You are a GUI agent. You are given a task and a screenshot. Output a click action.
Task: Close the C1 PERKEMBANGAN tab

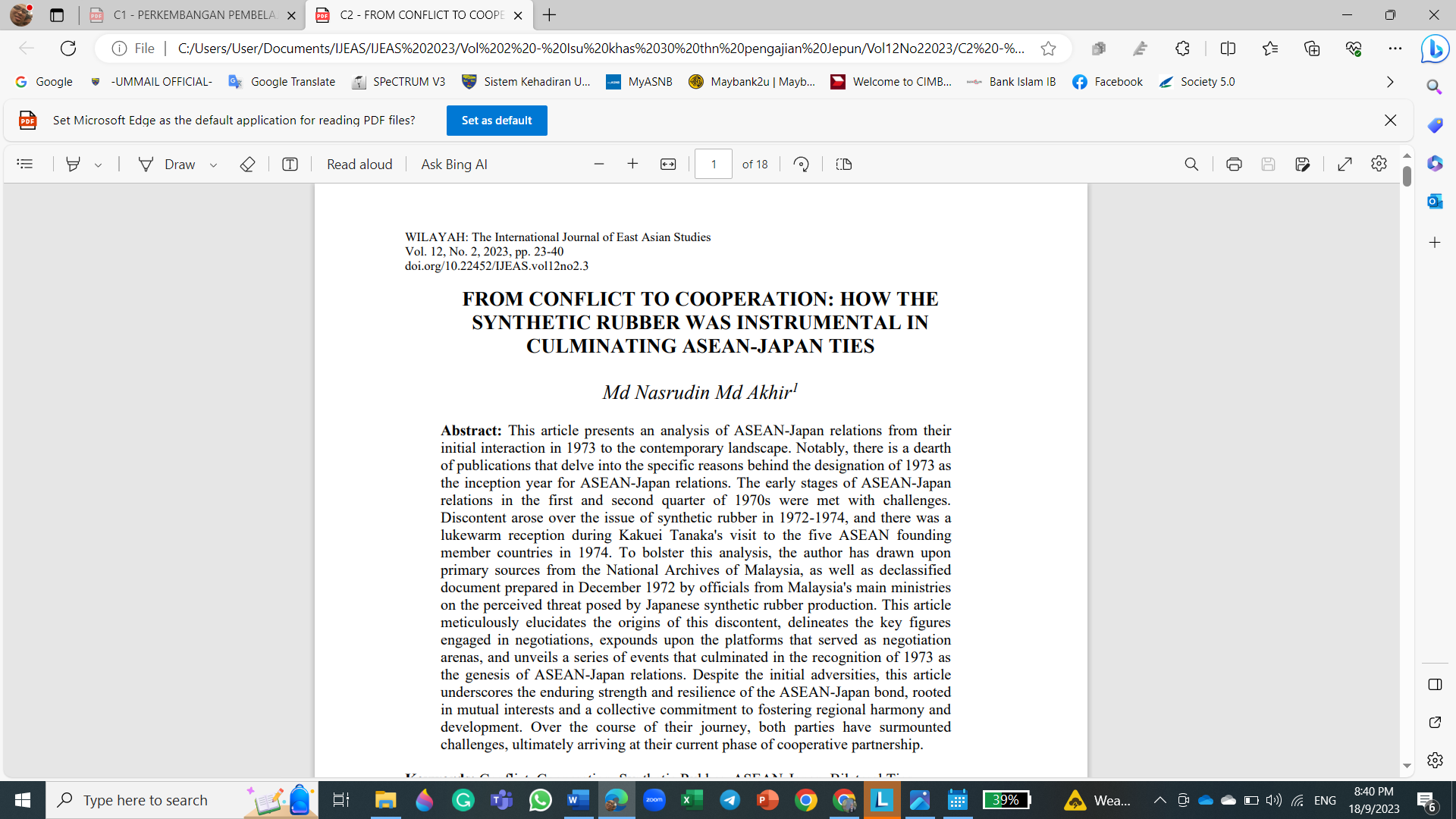[291, 15]
